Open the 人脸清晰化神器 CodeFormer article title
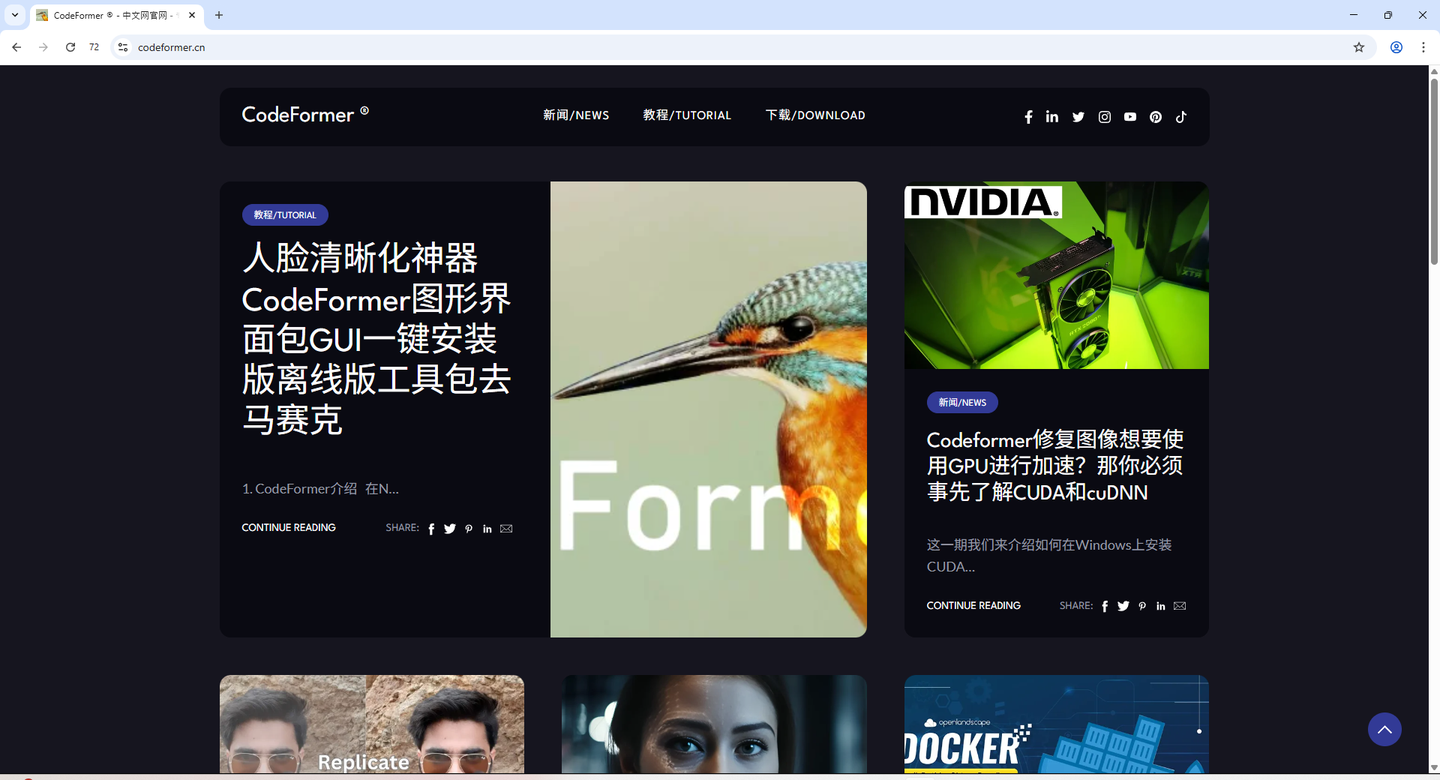The height and width of the screenshot is (780, 1440). (x=377, y=339)
